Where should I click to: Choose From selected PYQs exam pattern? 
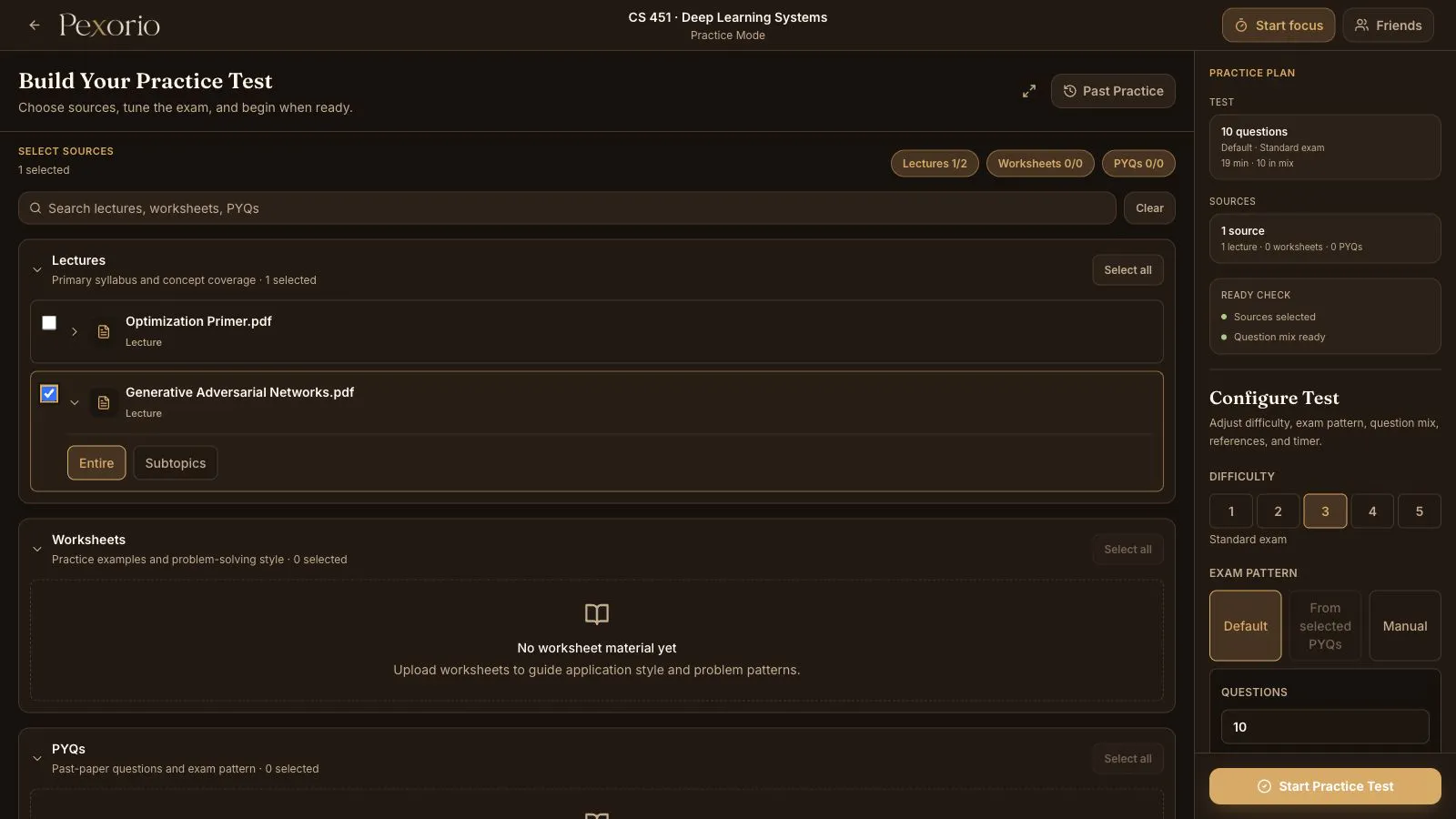tap(1325, 626)
